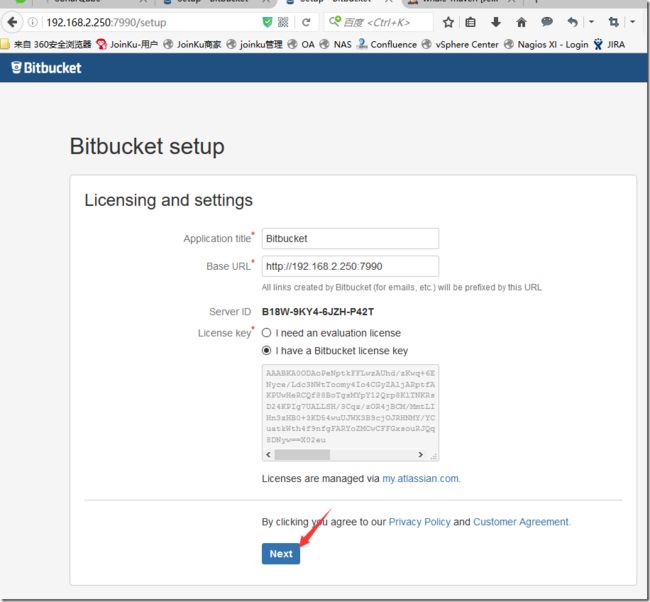The image size is (650, 602).
Task: Click license box scroll left arrow
Action: (269, 455)
